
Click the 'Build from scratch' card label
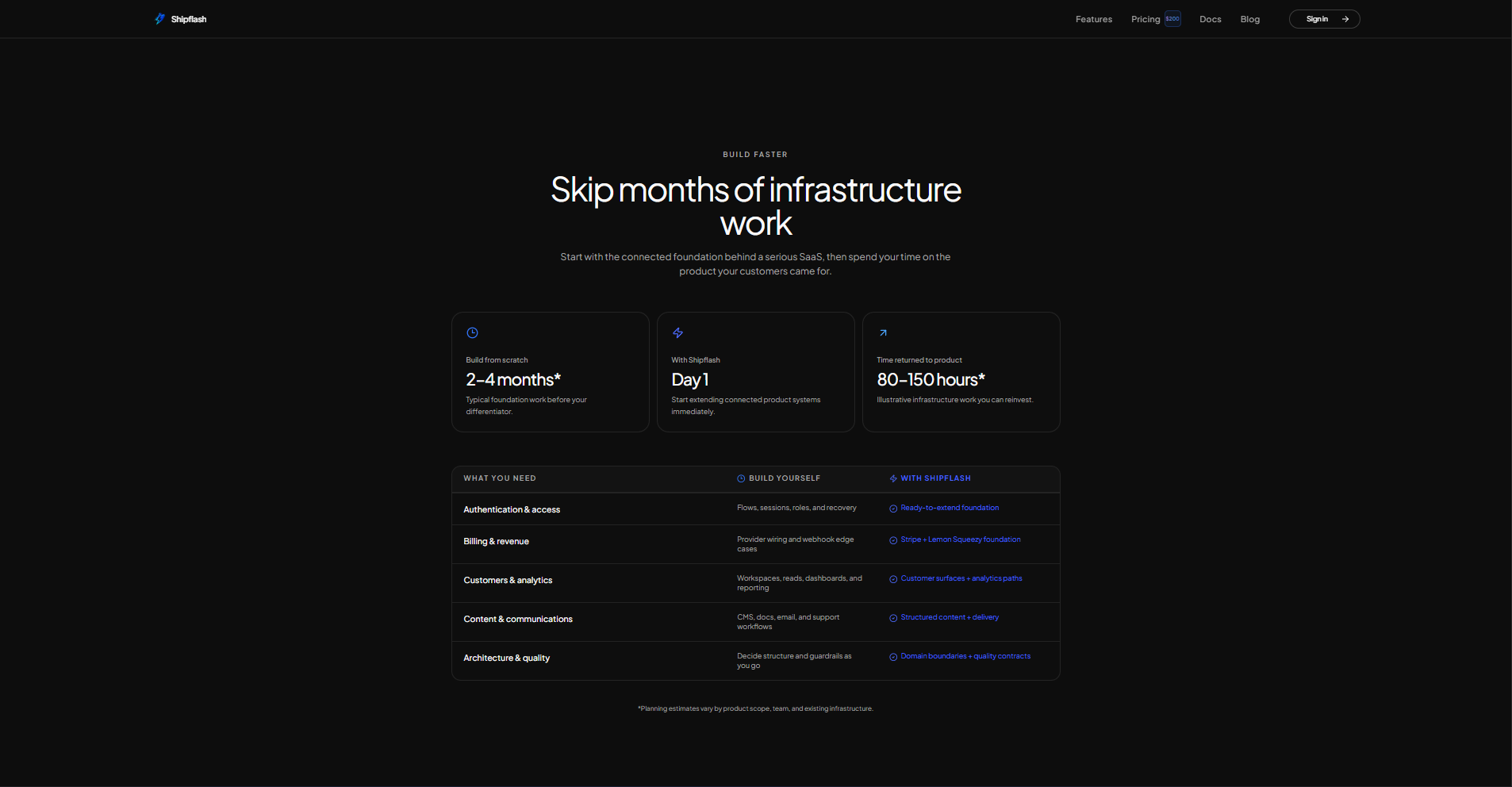[x=497, y=360]
